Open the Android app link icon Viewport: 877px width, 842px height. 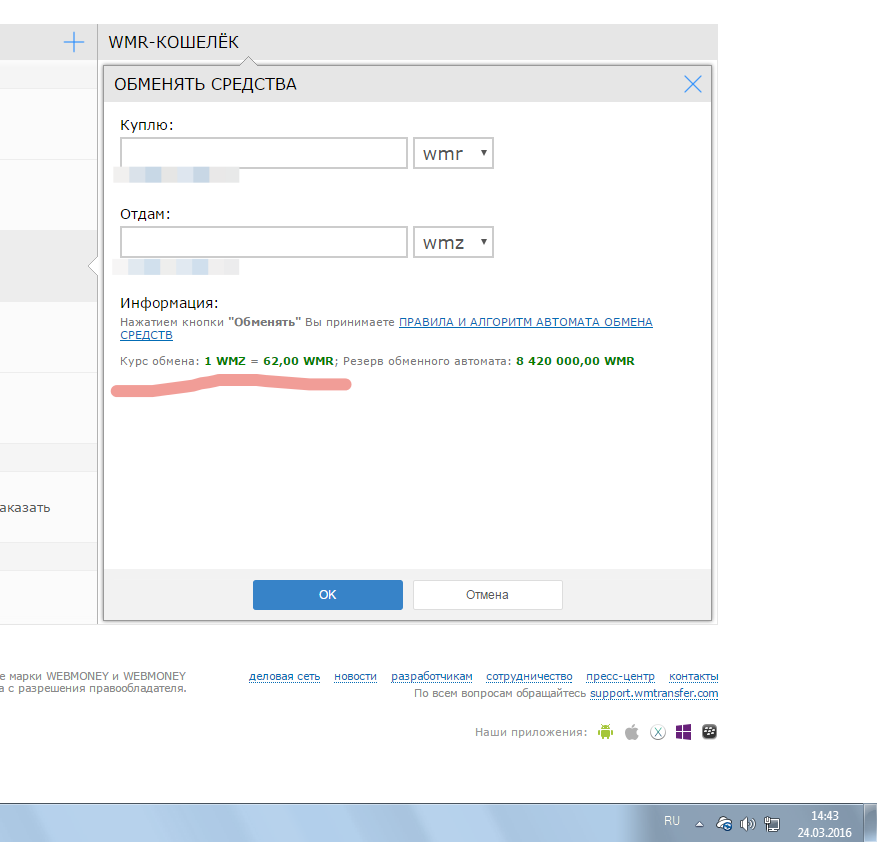click(x=604, y=732)
